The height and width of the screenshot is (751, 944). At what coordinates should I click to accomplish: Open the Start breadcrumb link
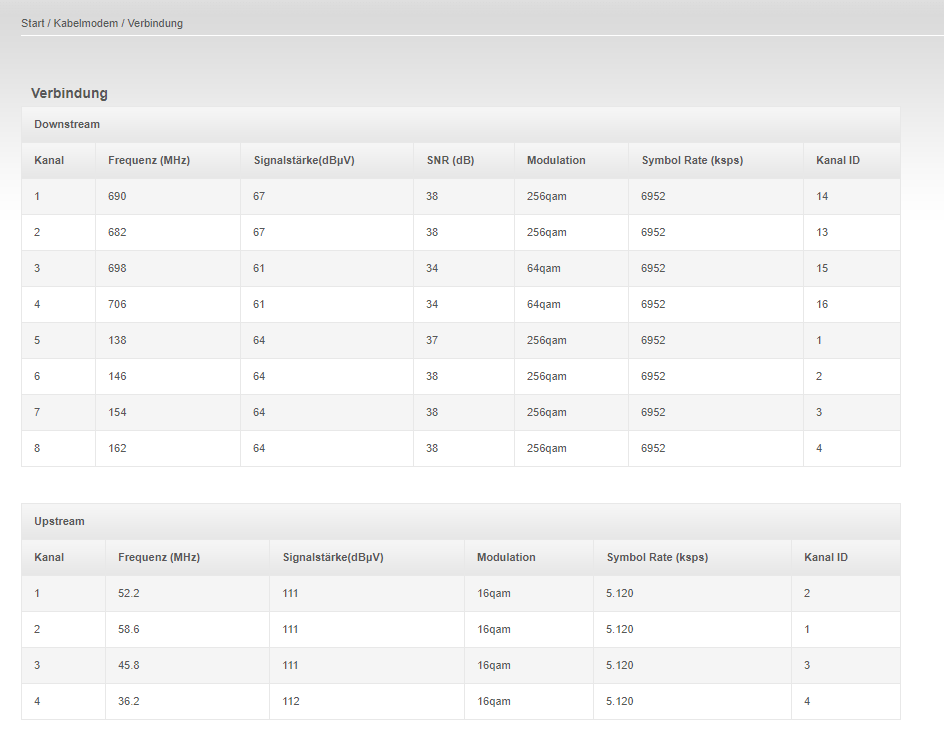pos(33,23)
